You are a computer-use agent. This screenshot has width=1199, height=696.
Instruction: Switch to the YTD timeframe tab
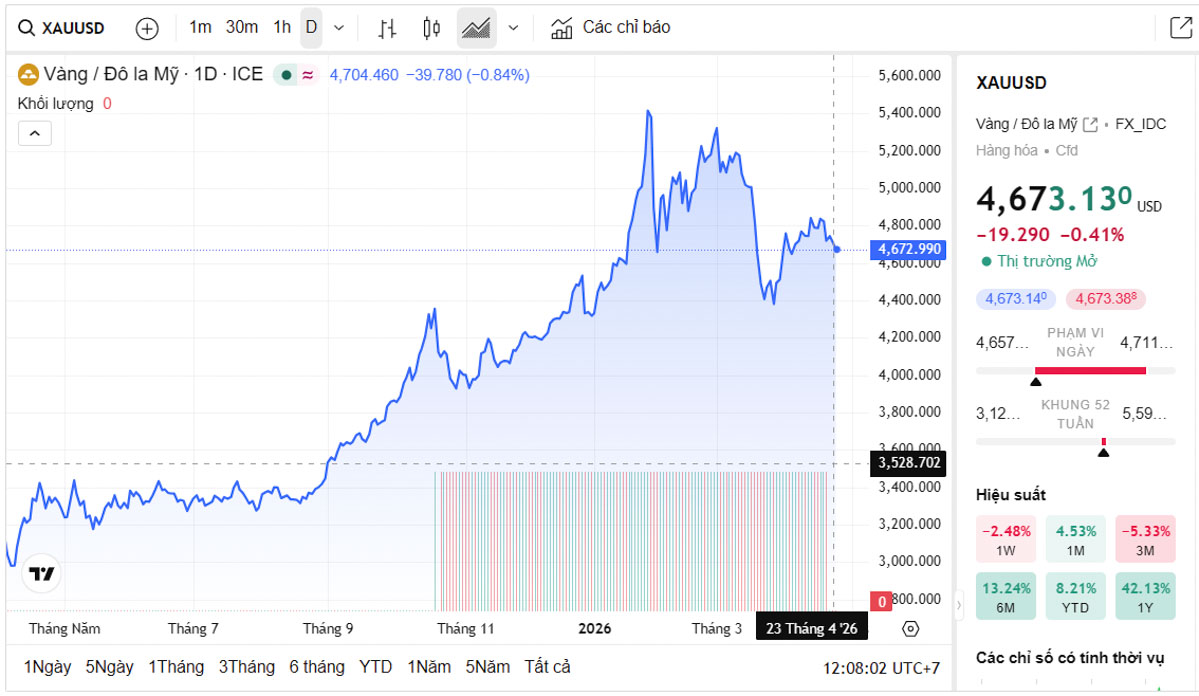[376, 666]
